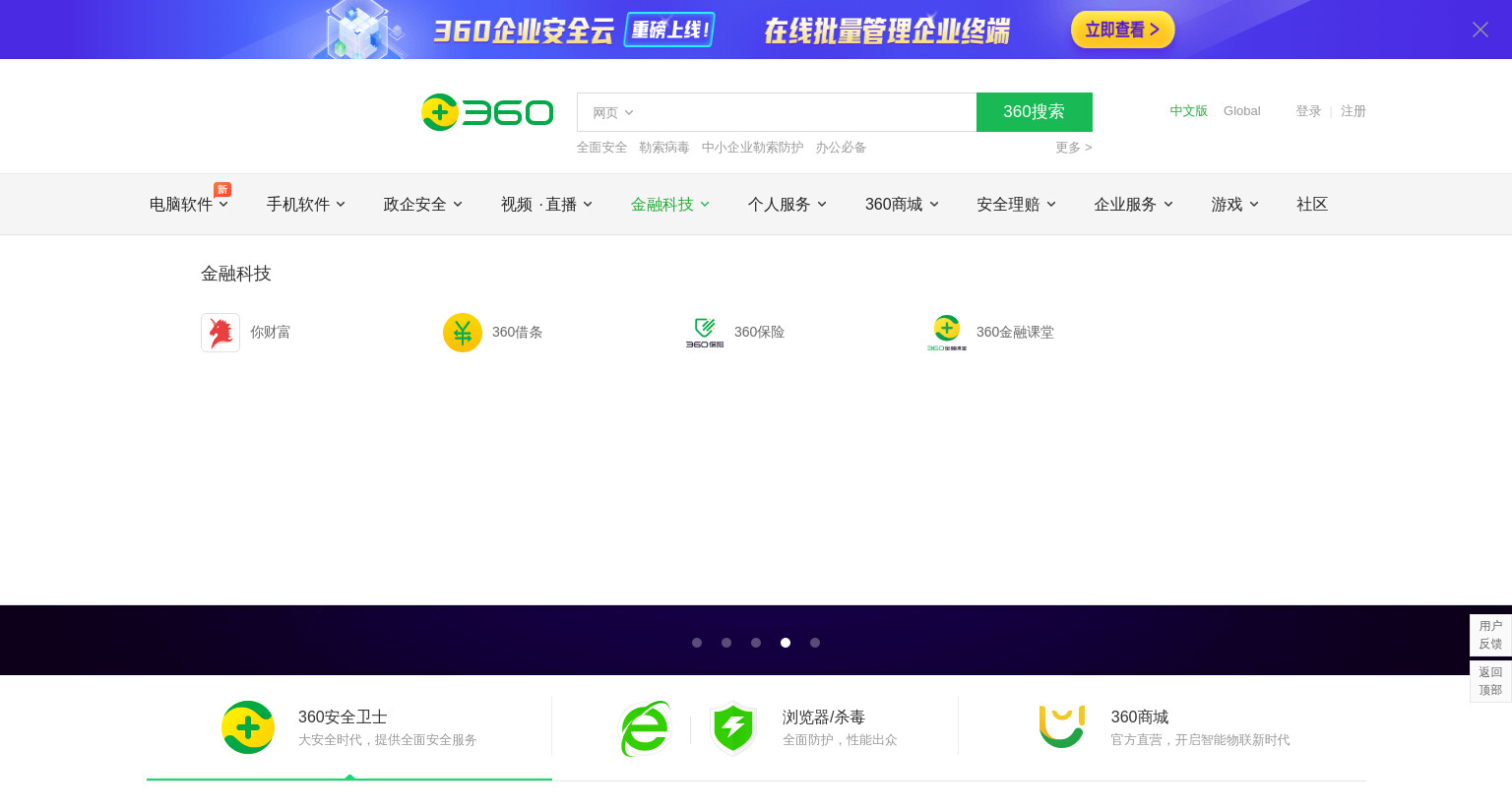Image resolution: width=1512 pixels, height=811 pixels.
Task: Click the 360安全卫士 product icon
Action: point(248,727)
